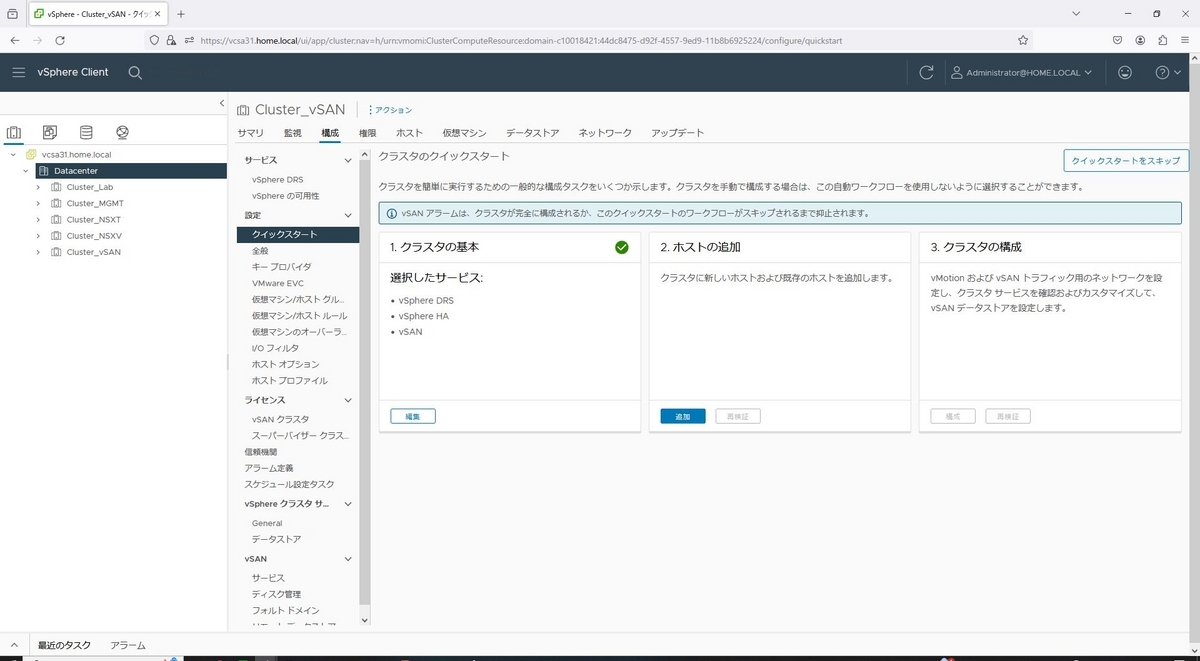The height and width of the screenshot is (661, 1200).
Task: Select Cluster_NSXV in the inventory tree
Action: (x=94, y=236)
